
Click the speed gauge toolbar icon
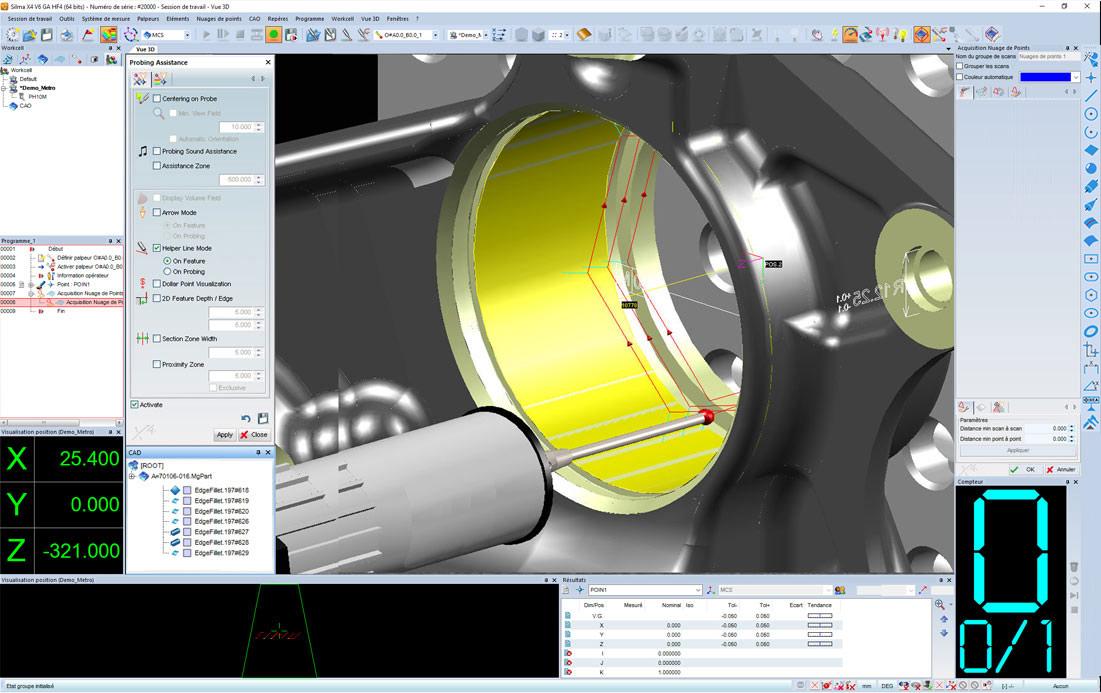click(850, 34)
